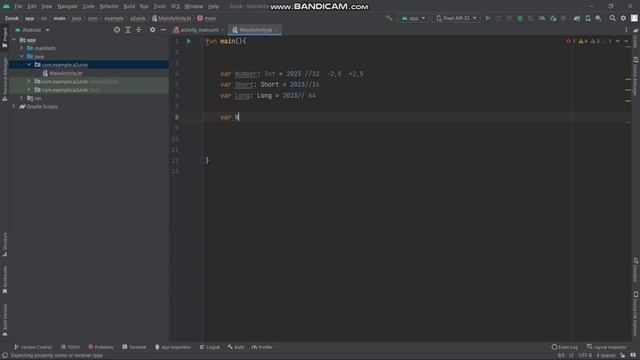Go to next highlighted error arrow
Viewport: 640px width, 360px height.
(x=626, y=41)
